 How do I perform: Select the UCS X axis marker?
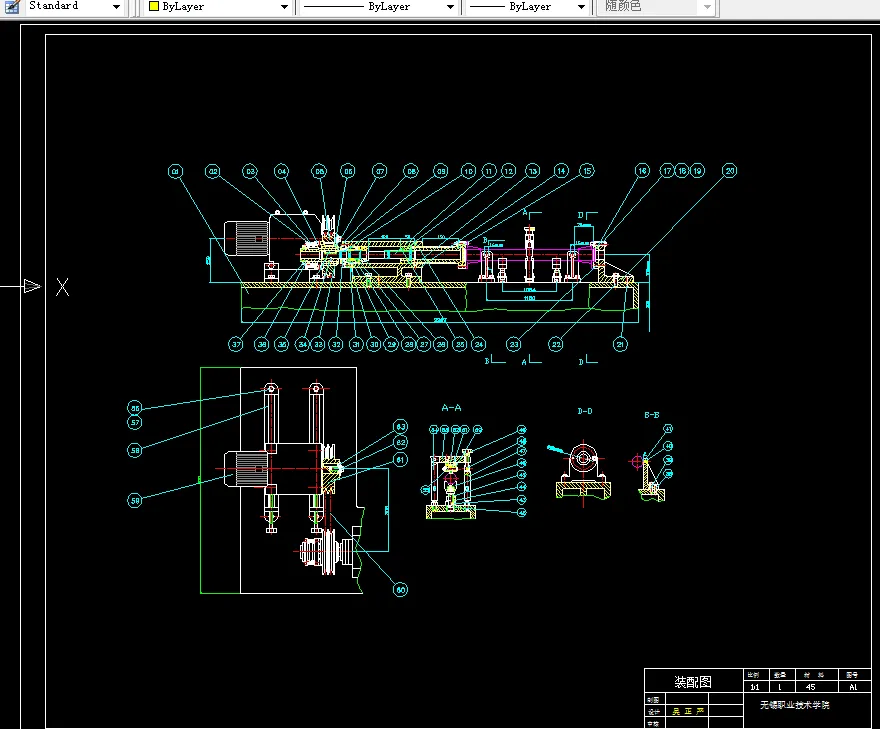pyautogui.click(x=62, y=287)
